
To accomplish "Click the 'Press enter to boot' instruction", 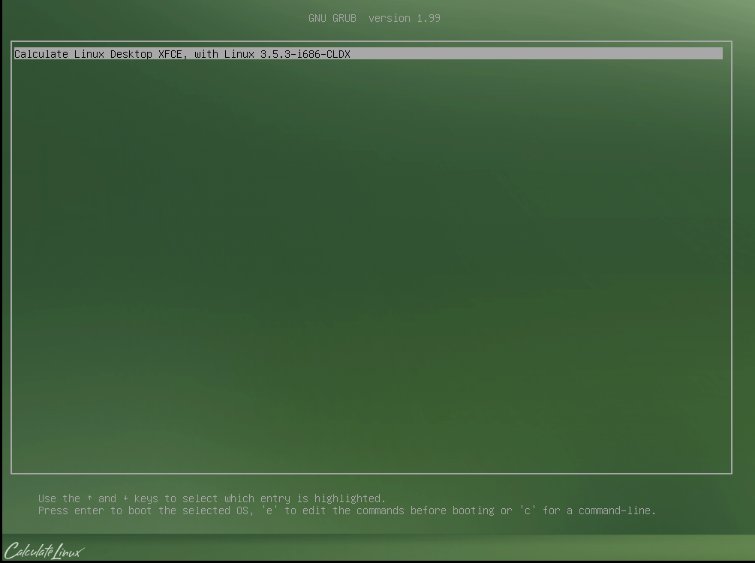I will tap(96, 511).
